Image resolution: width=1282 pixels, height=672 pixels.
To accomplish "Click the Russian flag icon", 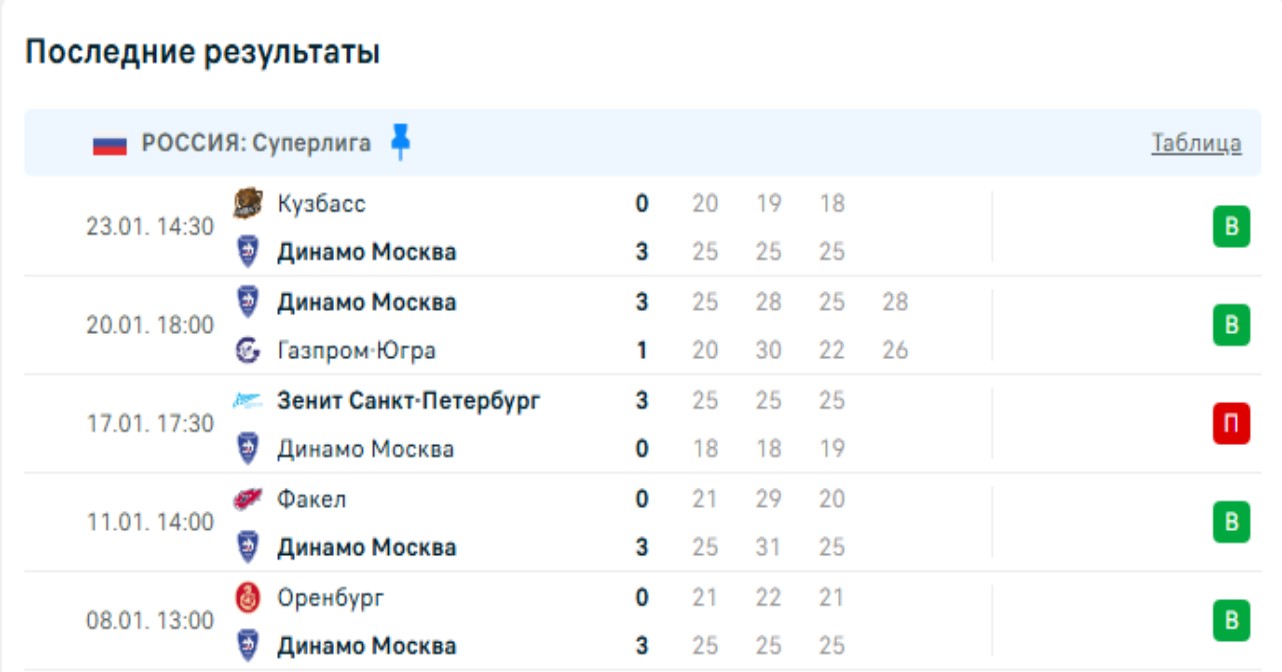I will pyautogui.click(x=110, y=144).
